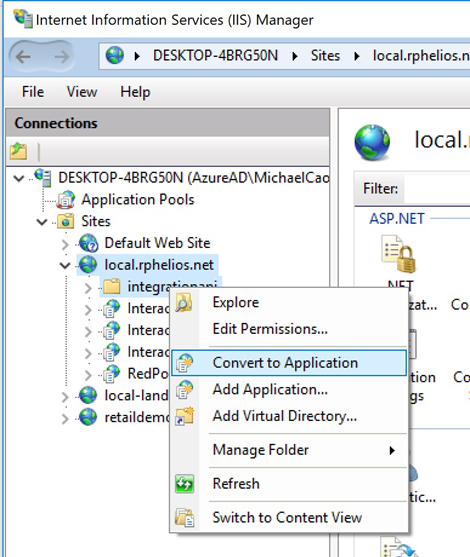Viewport: 470px width, 557px height.
Task: Click the local-land site globe icon
Action: pyautogui.click(x=88, y=395)
